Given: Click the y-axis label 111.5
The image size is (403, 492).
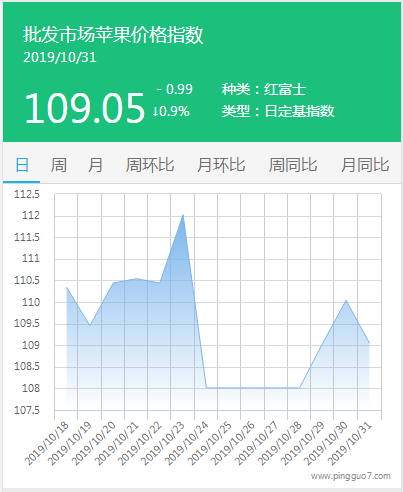Looking at the screenshot, I should (27, 237).
